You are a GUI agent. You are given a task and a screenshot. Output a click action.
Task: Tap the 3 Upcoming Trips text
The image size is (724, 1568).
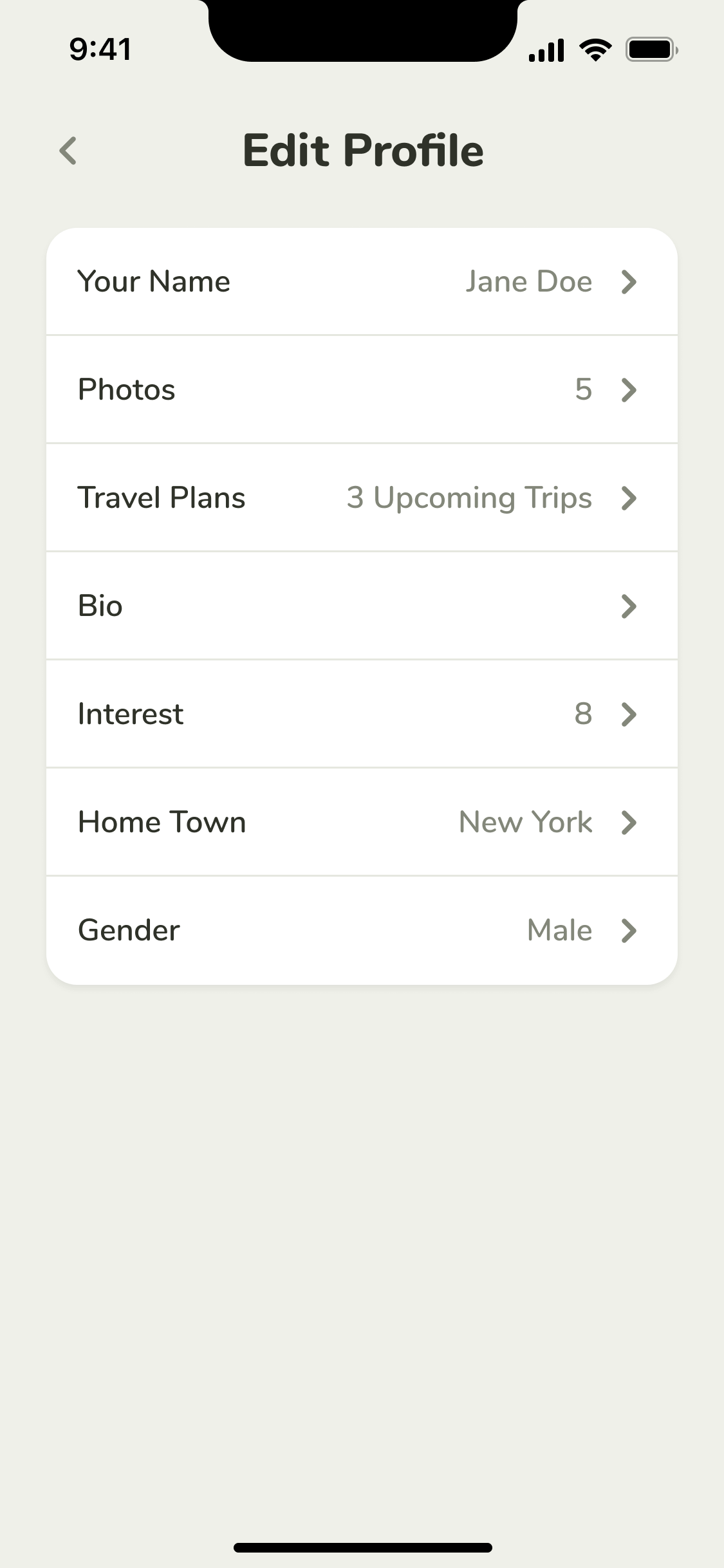[x=469, y=498]
